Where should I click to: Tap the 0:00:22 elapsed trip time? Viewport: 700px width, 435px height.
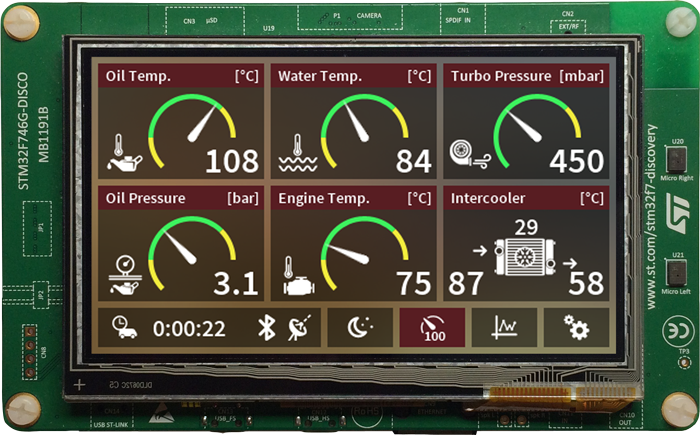pos(188,327)
